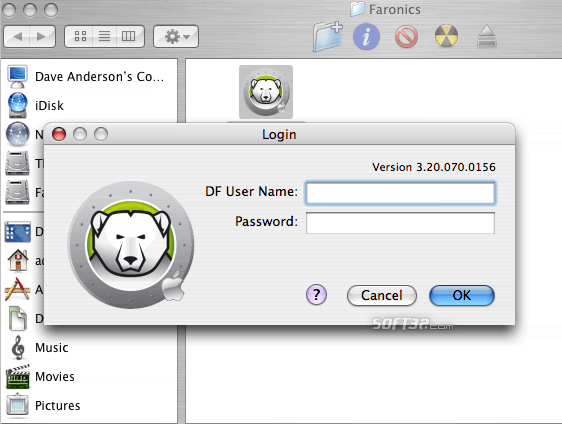Viewport: 562px width, 424px height.
Task: Click the computer monitor sidebar icon
Action: pyautogui.click(x=17, y=76)
